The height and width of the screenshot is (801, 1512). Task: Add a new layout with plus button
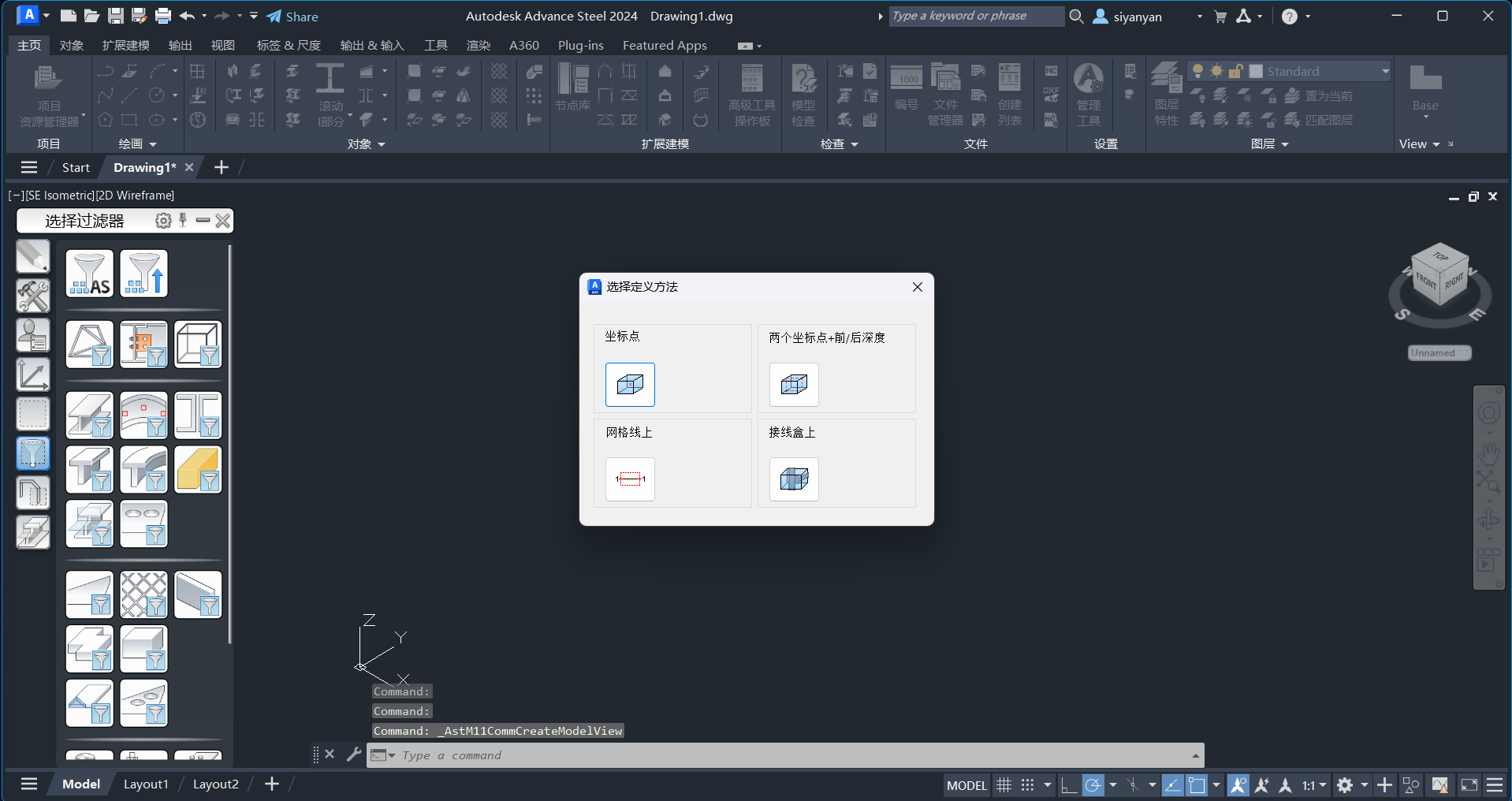(x=272, y=784)
